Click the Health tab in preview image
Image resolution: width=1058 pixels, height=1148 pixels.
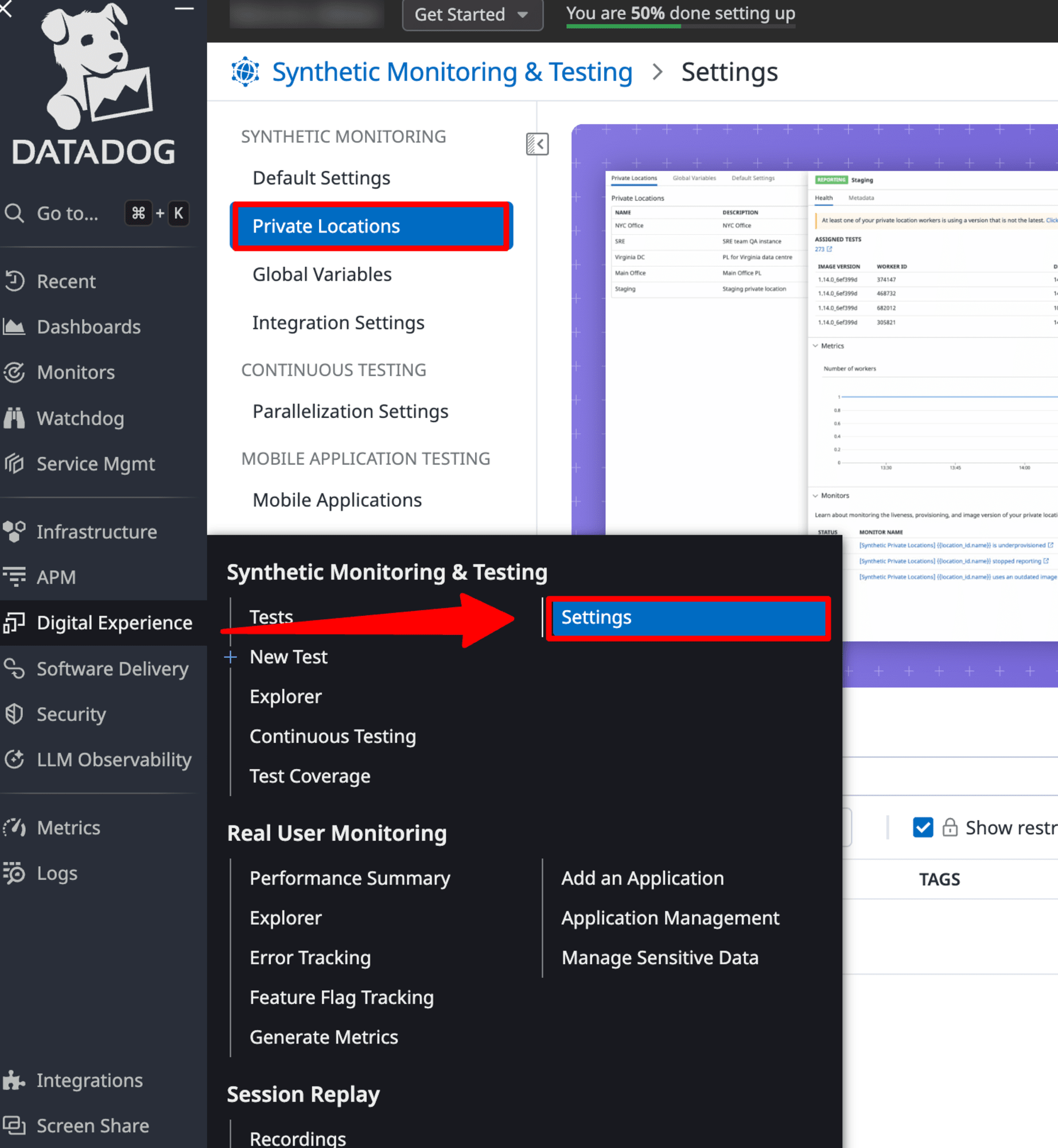(x=823, y=198)
